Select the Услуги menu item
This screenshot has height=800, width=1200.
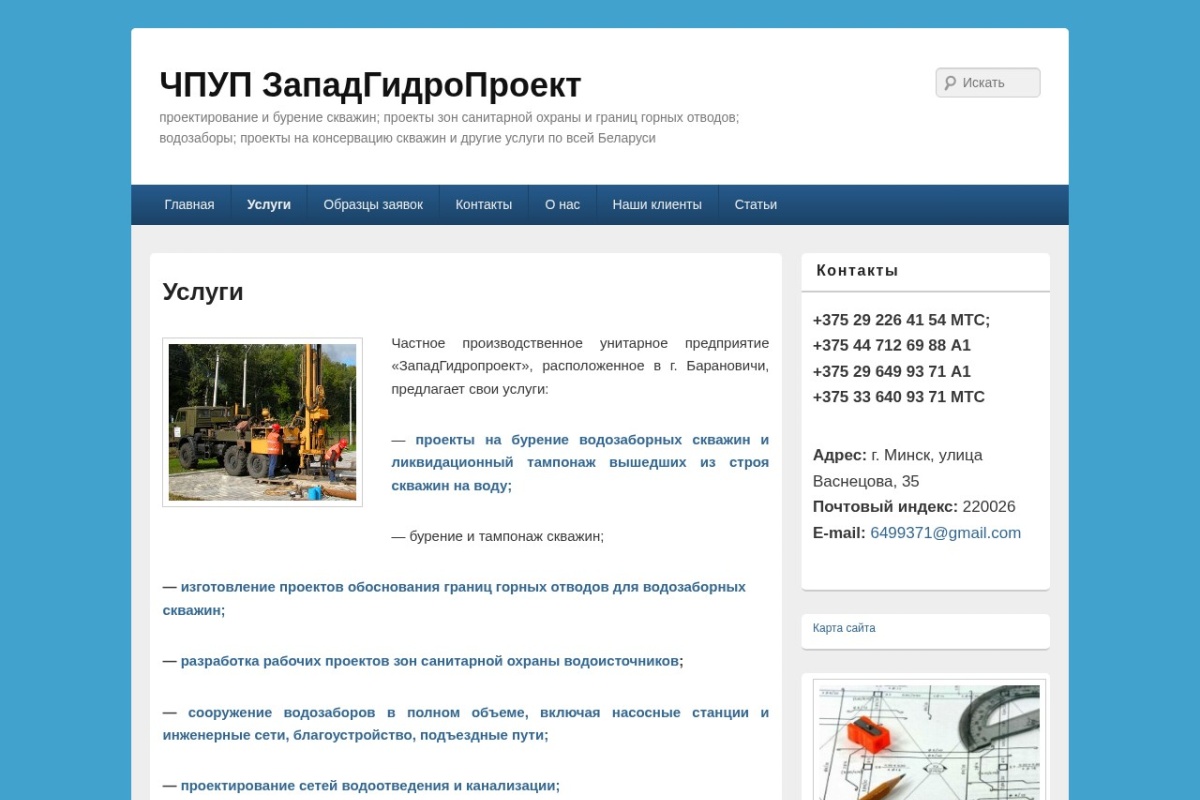[x=269, y=205]
